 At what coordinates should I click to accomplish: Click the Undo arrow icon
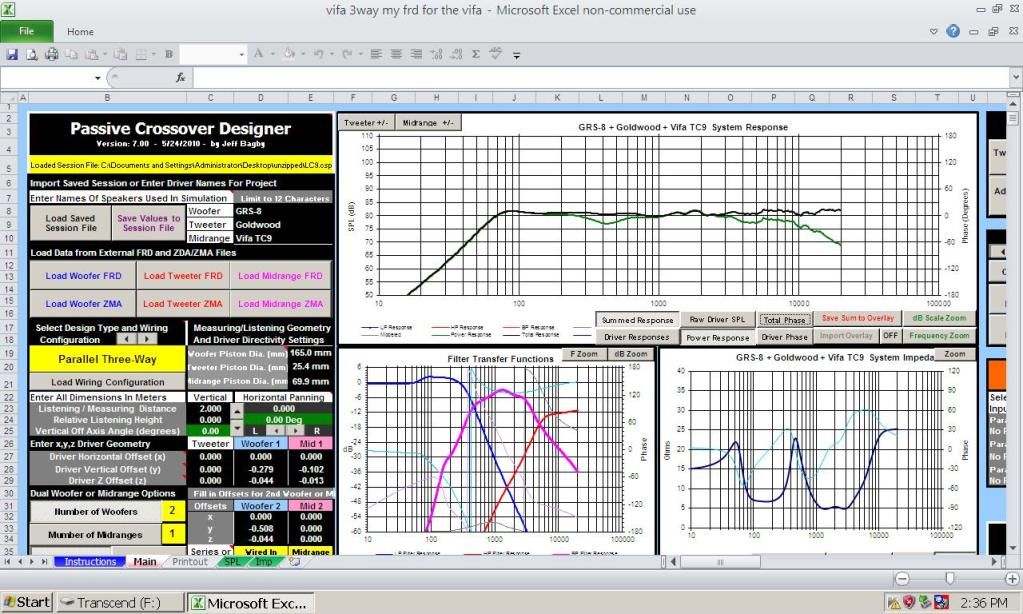pyautogui.click(x=318, y=54)
